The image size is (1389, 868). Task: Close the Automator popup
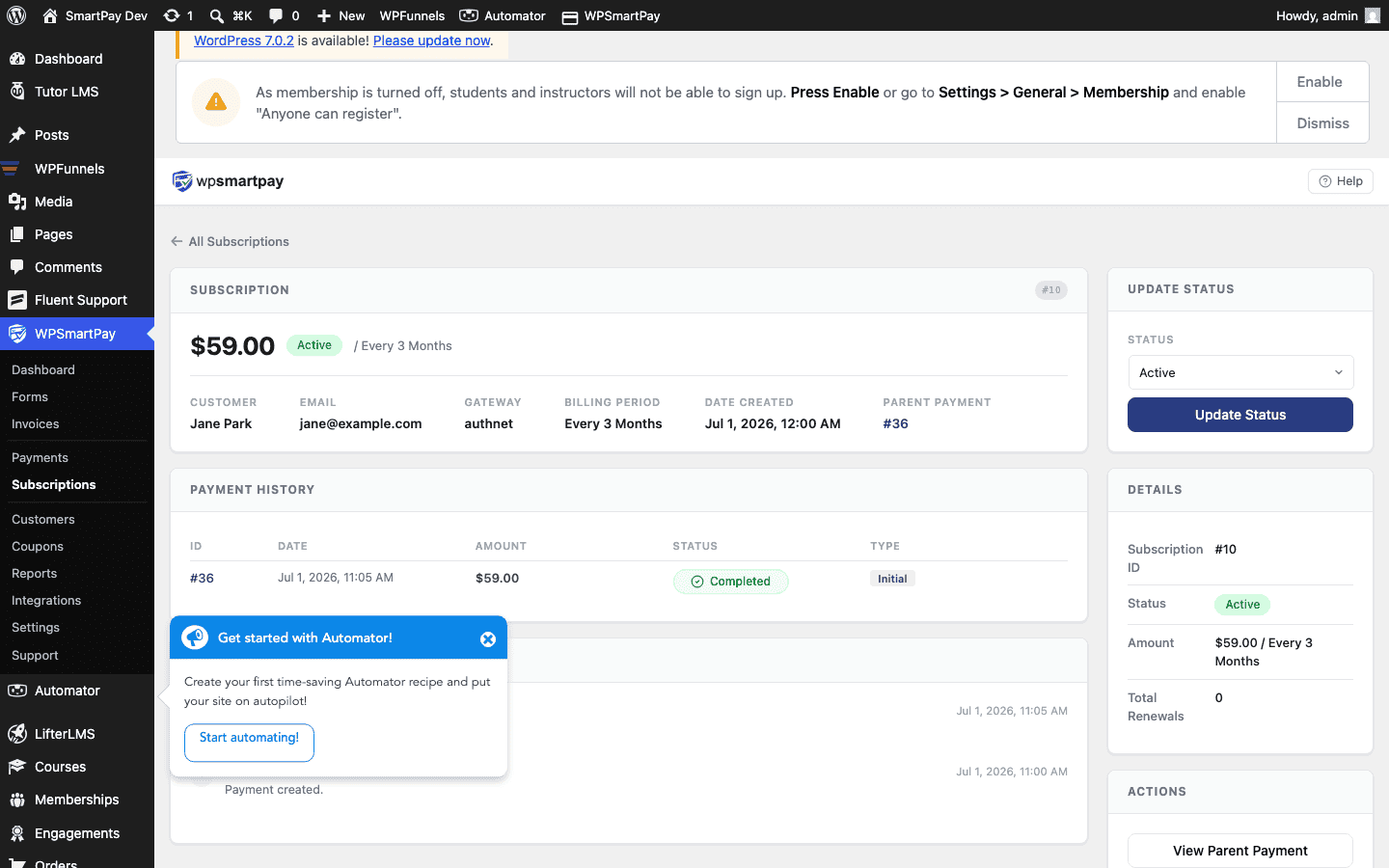pos(488,638)
